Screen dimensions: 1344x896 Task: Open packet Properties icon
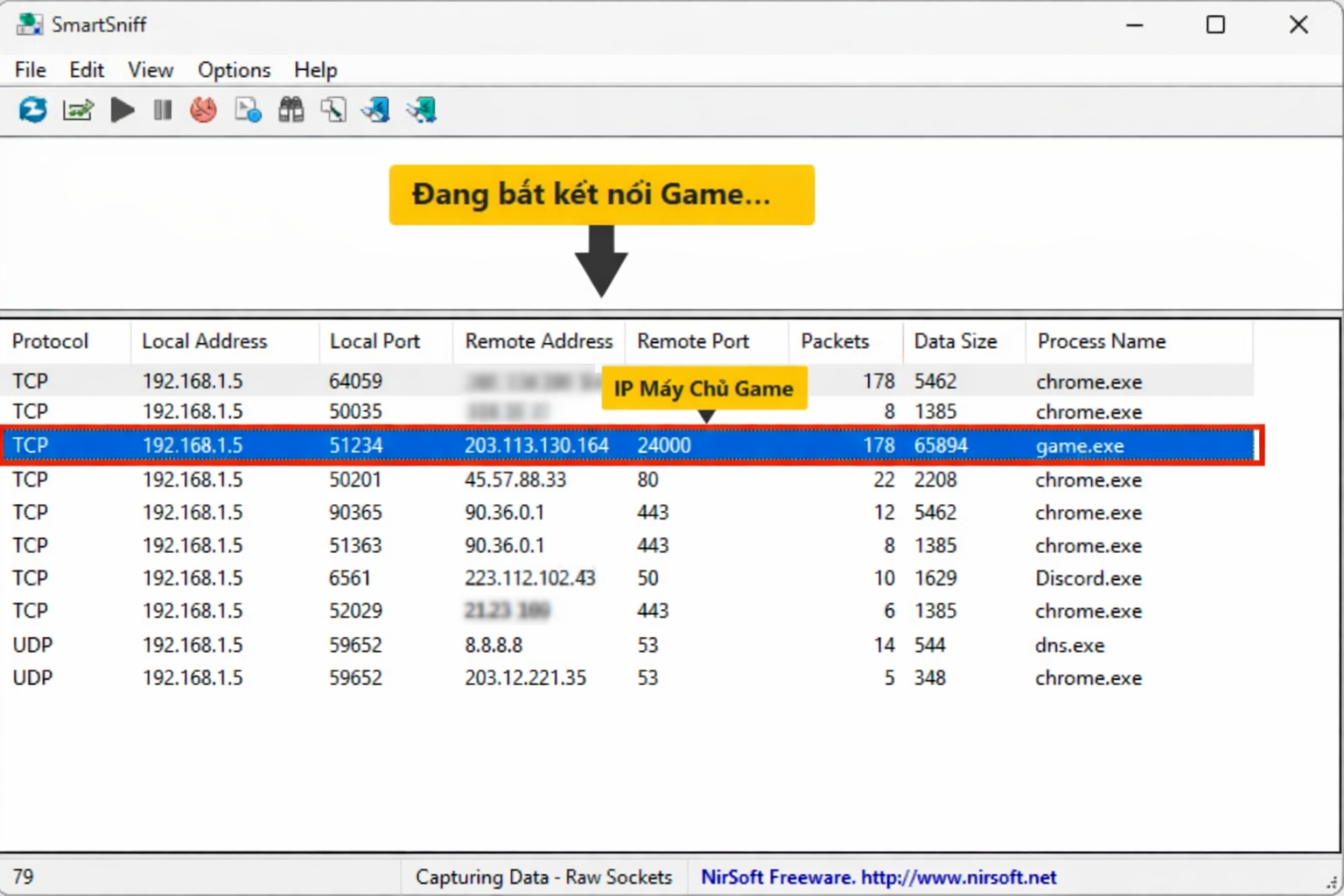(247, 109)
